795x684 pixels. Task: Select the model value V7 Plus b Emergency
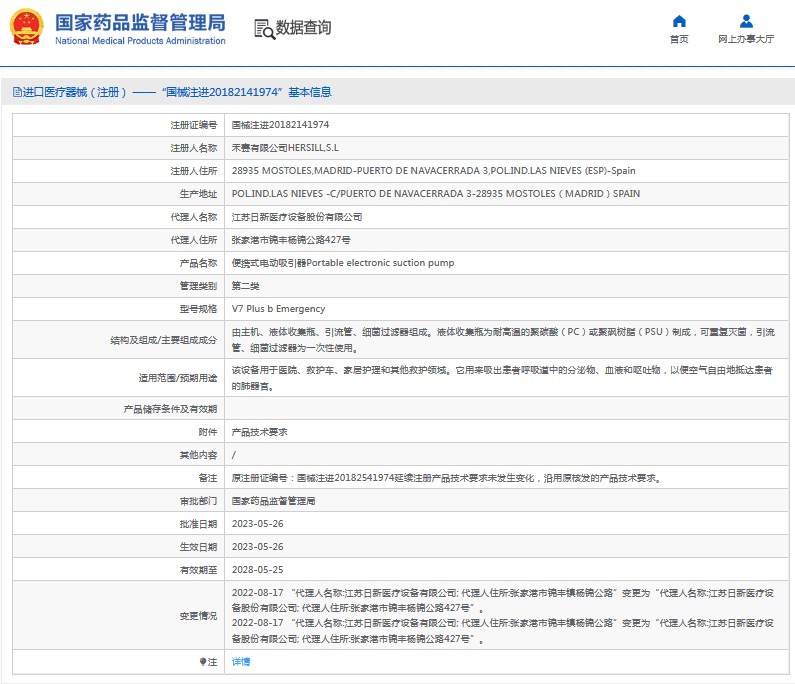click(278, 309)
